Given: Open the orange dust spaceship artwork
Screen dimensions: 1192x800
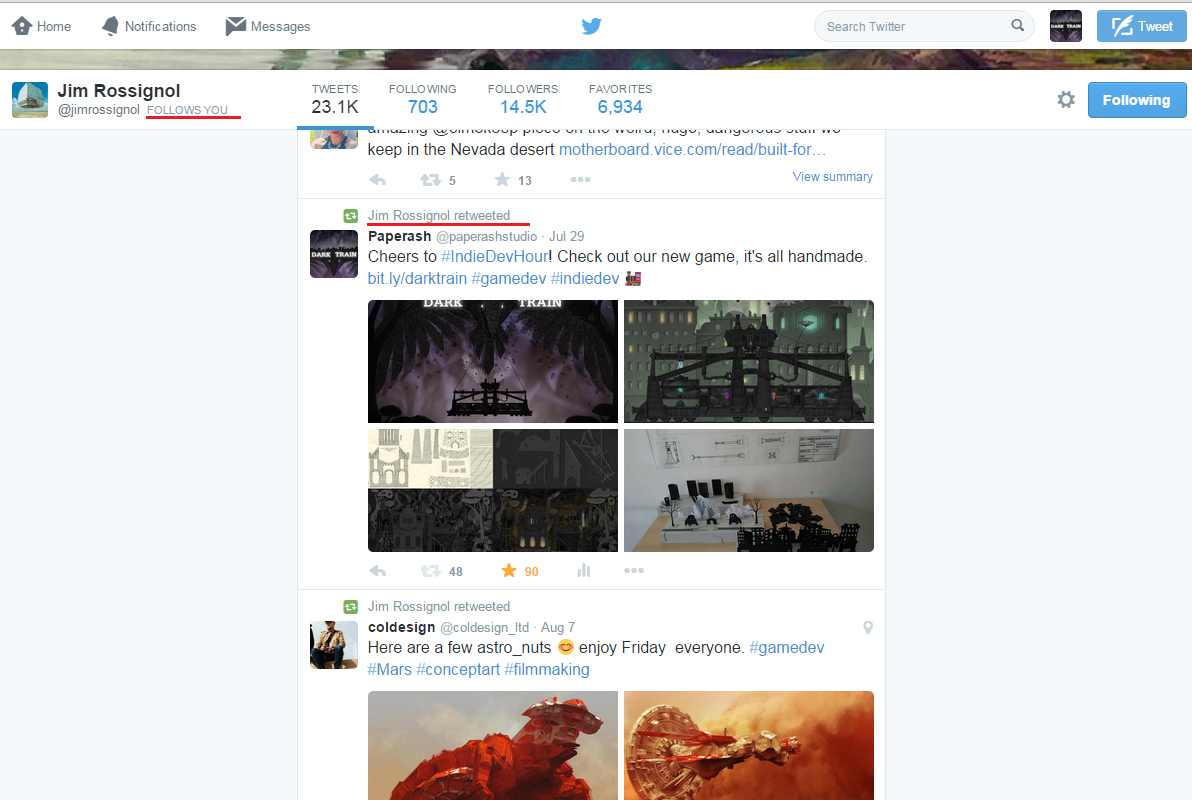Looking at the screenshot, I should click(749, 745).
